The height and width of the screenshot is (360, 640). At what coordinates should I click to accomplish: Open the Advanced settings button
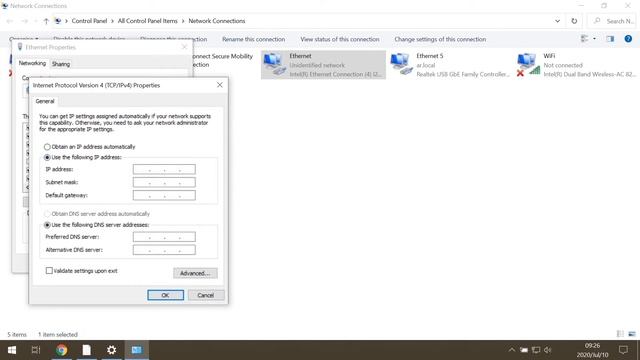[x=195, y=273]
